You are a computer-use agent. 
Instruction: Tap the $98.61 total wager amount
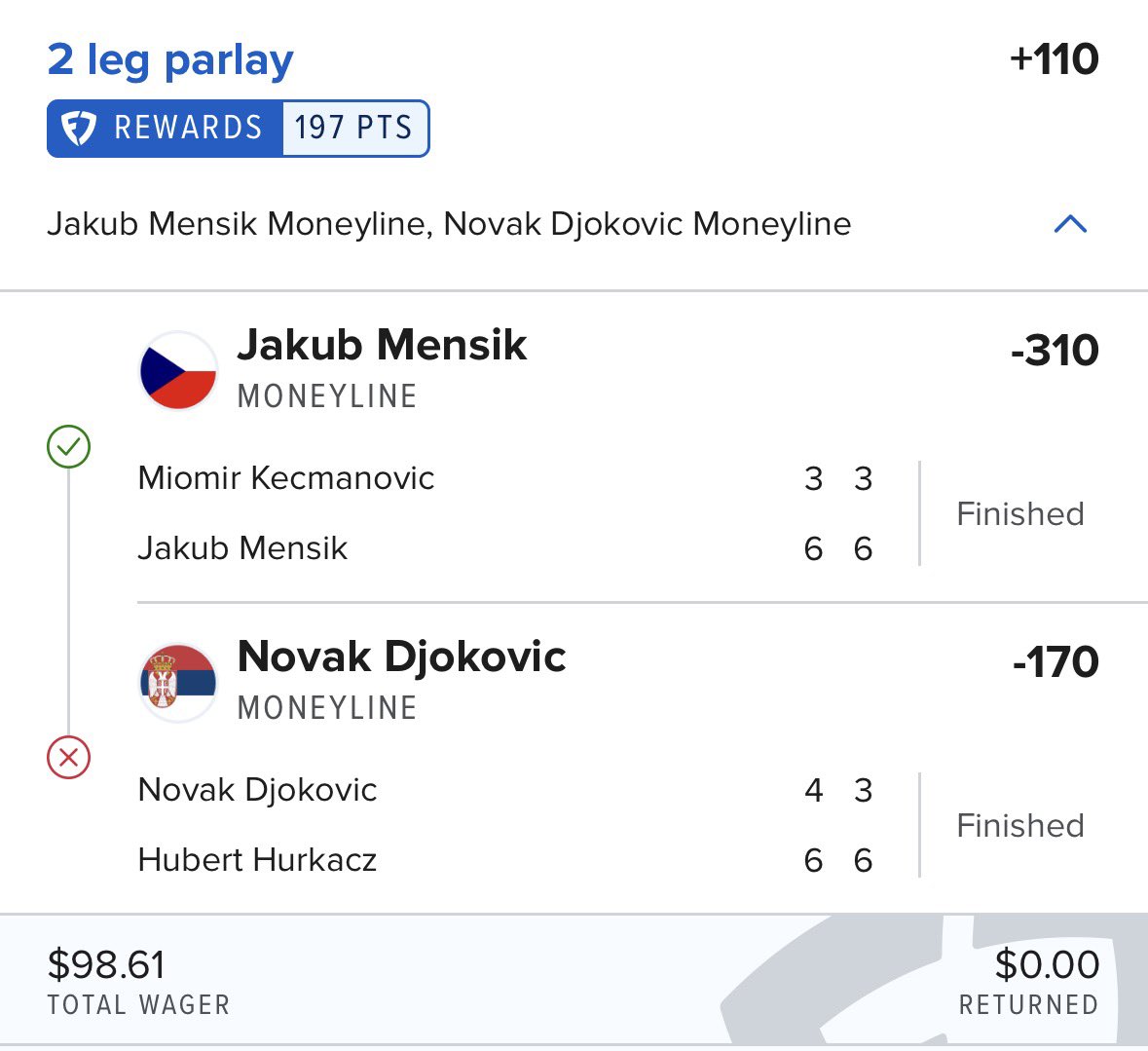pyautogui.click(x=106, y=964)
